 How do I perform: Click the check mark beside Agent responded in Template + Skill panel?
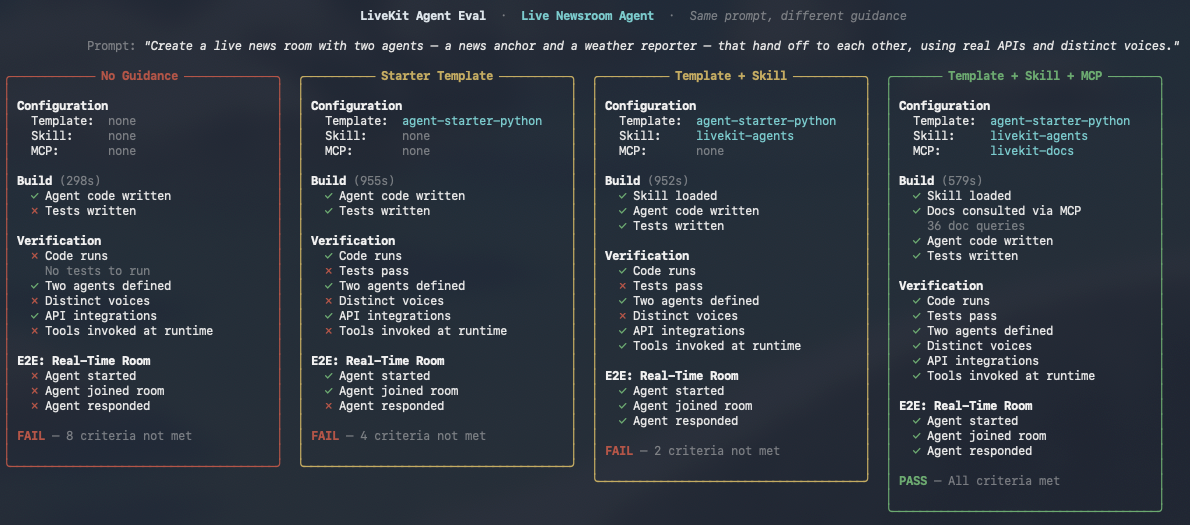pyautogui.click(x=622, y=421)
